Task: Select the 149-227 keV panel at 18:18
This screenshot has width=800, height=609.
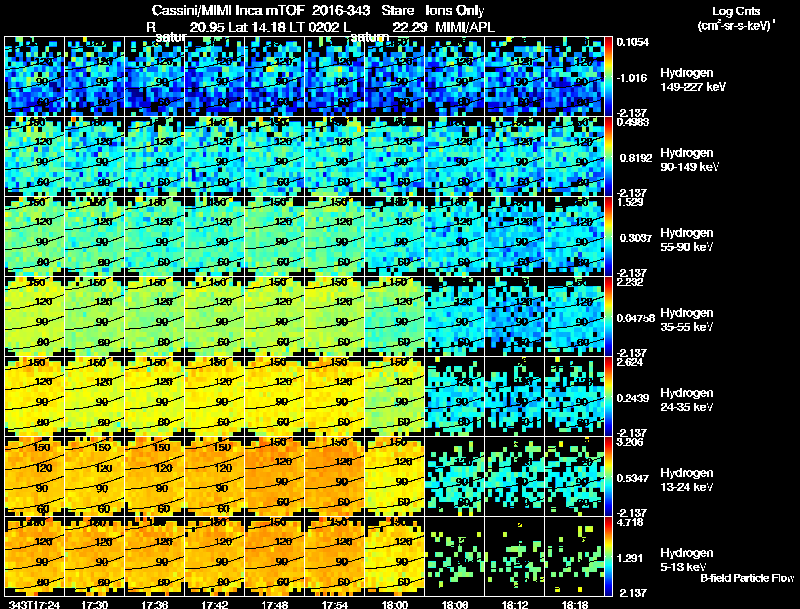Action: (x=574, y=76)
